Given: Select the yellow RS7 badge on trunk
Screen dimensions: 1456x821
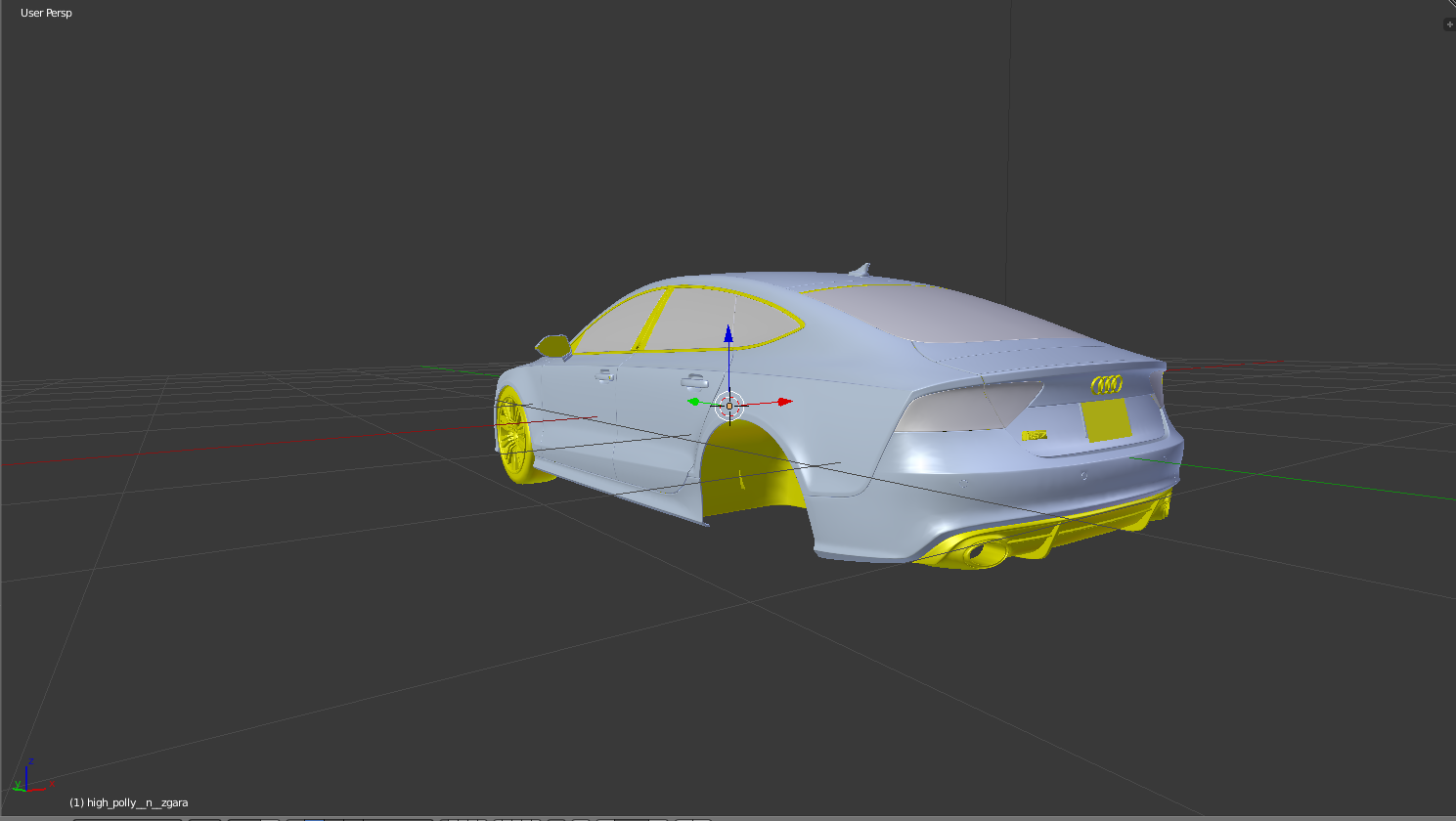Looking at the screenshot, I should point(1035,435).
